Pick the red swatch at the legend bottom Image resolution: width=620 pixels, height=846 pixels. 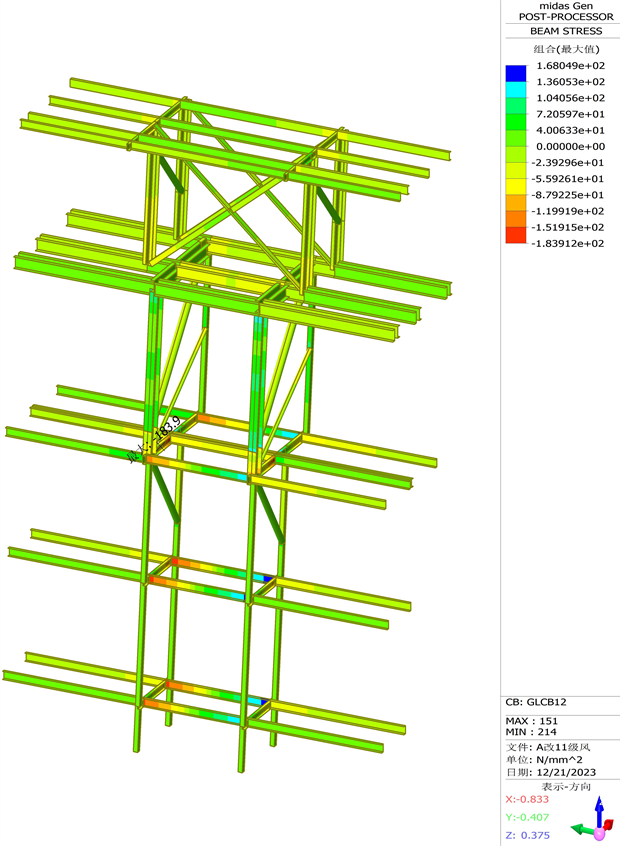[x=515, y=235]
